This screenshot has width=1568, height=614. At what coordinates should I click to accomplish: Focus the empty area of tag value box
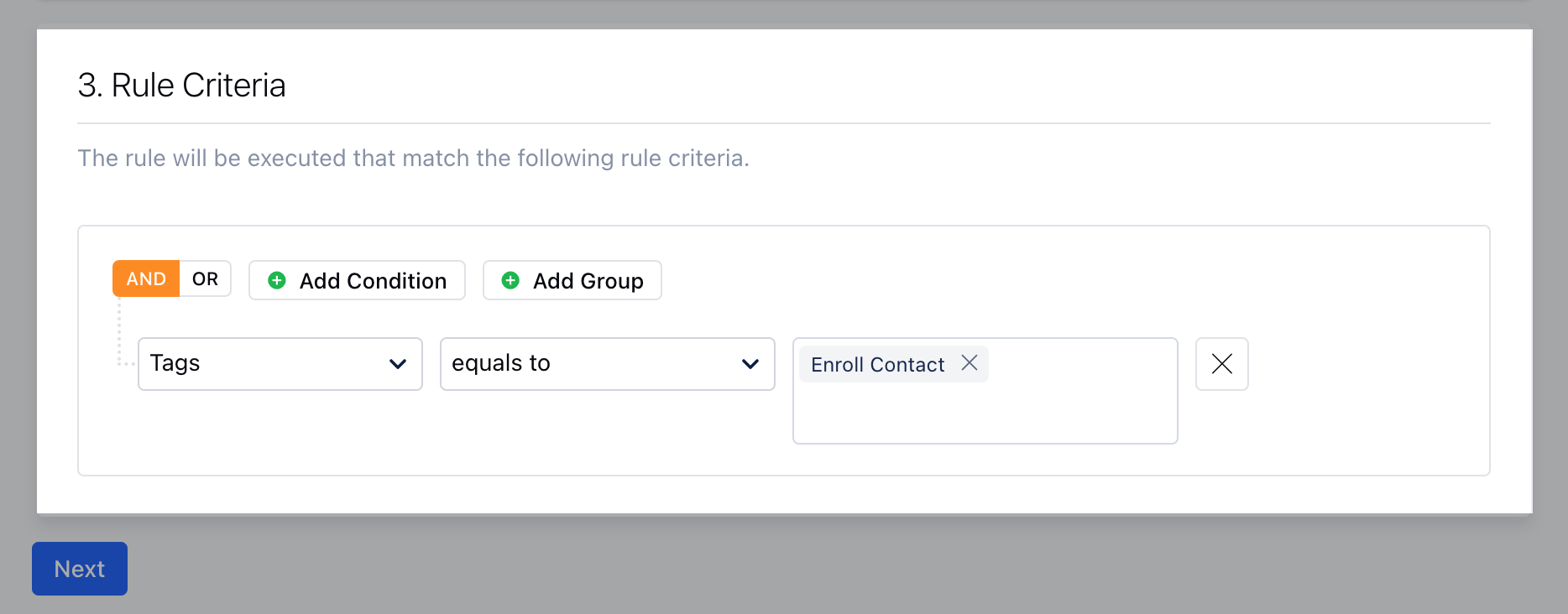click(985, 413)
